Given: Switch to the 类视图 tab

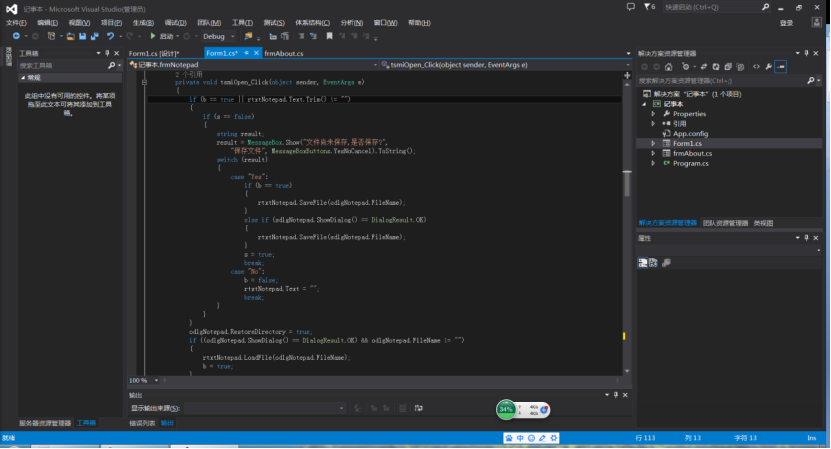Looking at the screenshot, I should pos(763,223).
